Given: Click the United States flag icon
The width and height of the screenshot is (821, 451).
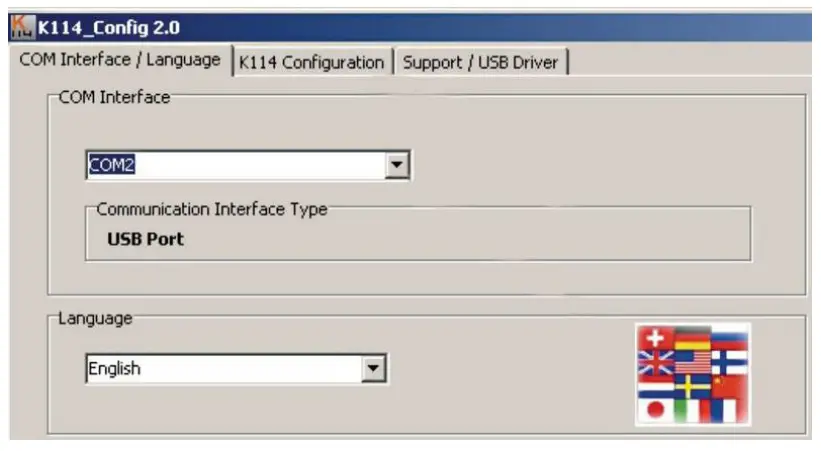Looking at the screenshot, I should click(x=692, y=361).
